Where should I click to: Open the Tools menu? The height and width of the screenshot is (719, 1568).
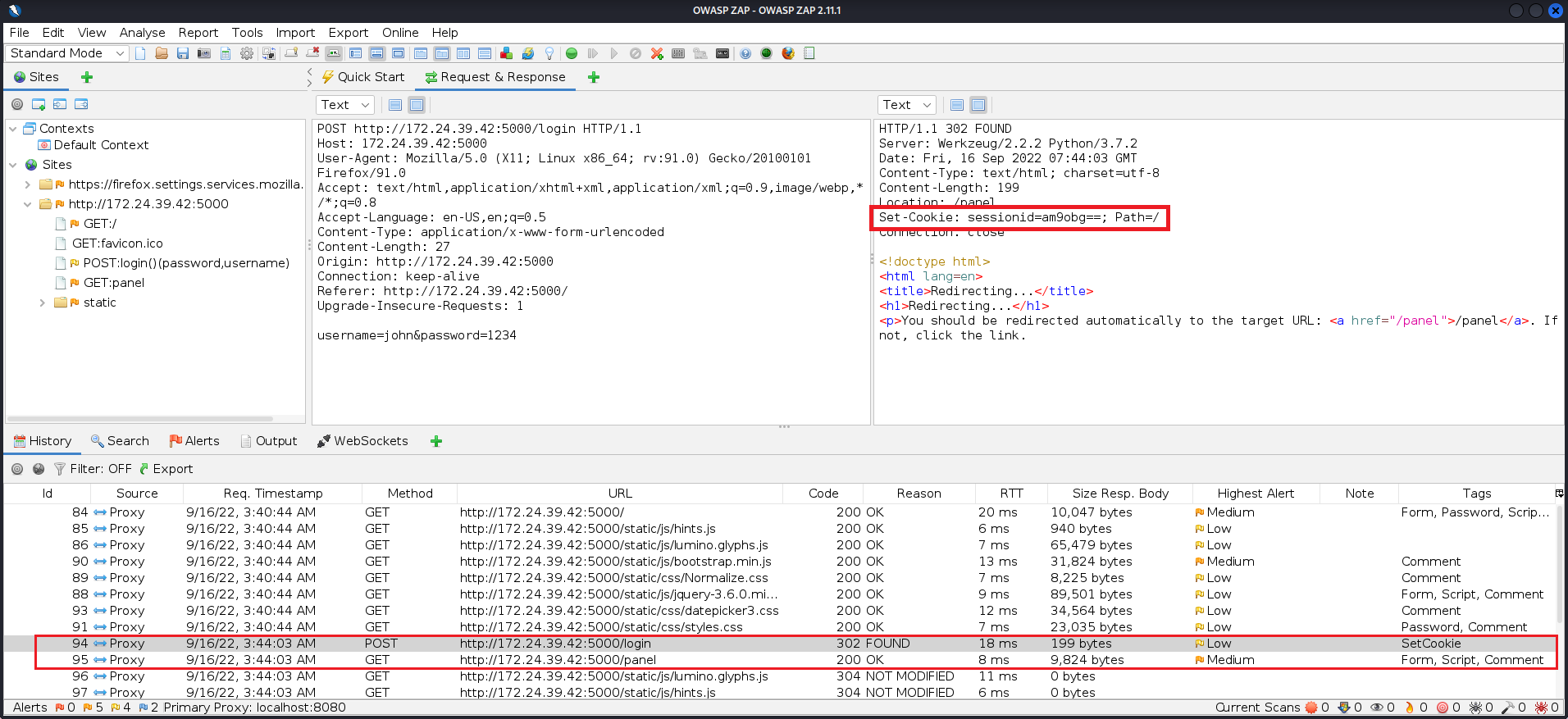[248, 33]
